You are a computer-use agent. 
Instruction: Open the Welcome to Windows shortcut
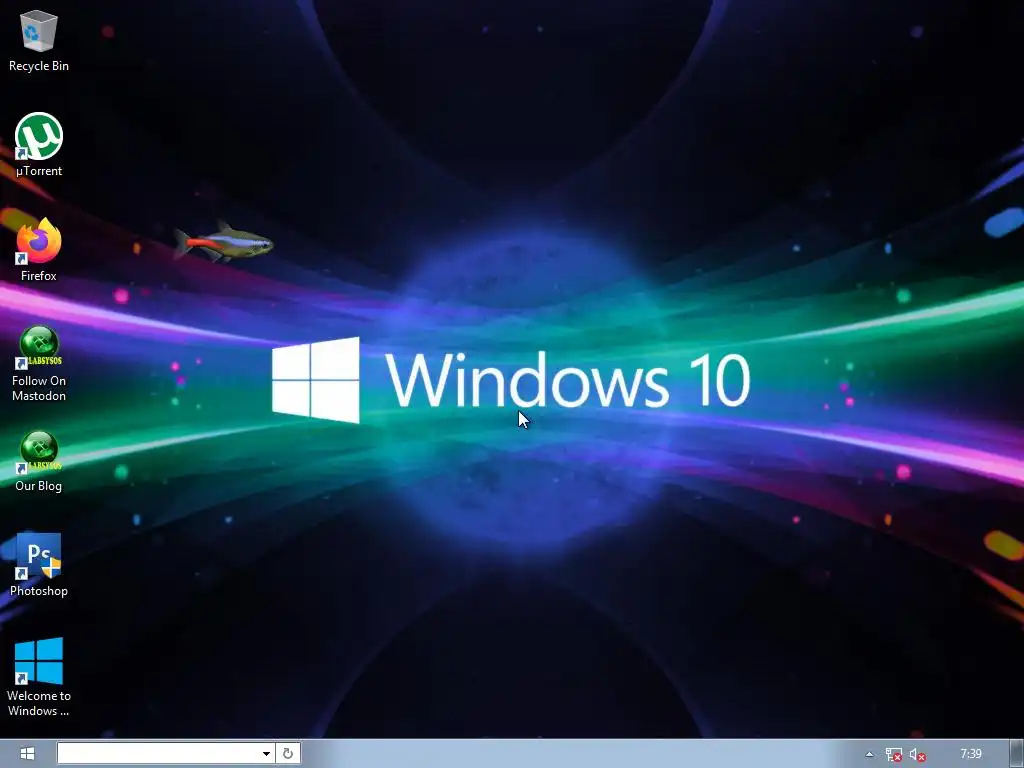(x=39, y=661)
